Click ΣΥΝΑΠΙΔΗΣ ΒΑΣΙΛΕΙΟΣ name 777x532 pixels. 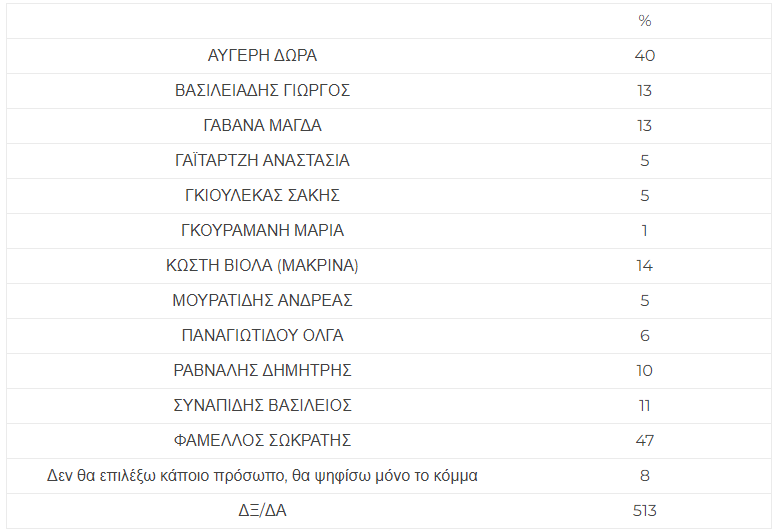[262, 406]
